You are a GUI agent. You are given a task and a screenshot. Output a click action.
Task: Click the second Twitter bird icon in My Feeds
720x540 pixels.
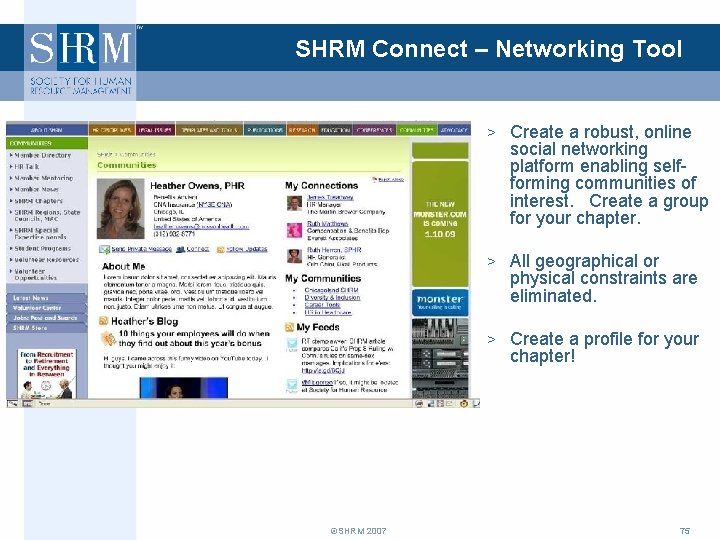[x=292, y=385]
